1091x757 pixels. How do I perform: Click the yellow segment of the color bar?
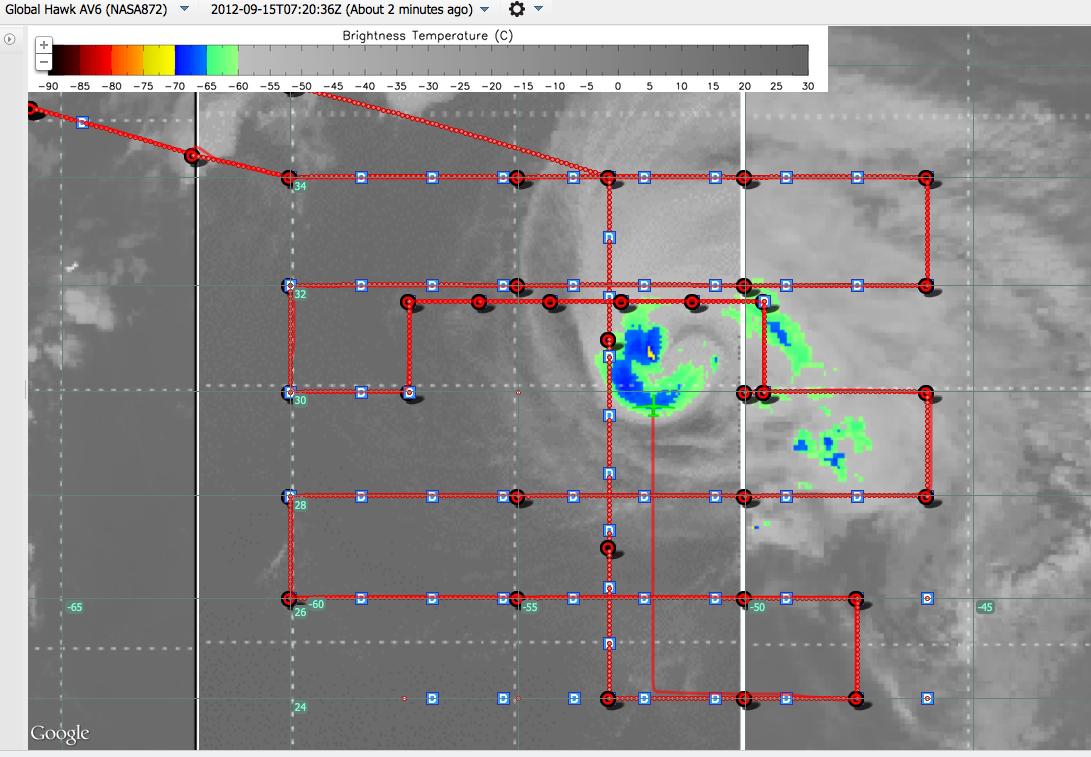pyautogui.click(x=159, y=60)
